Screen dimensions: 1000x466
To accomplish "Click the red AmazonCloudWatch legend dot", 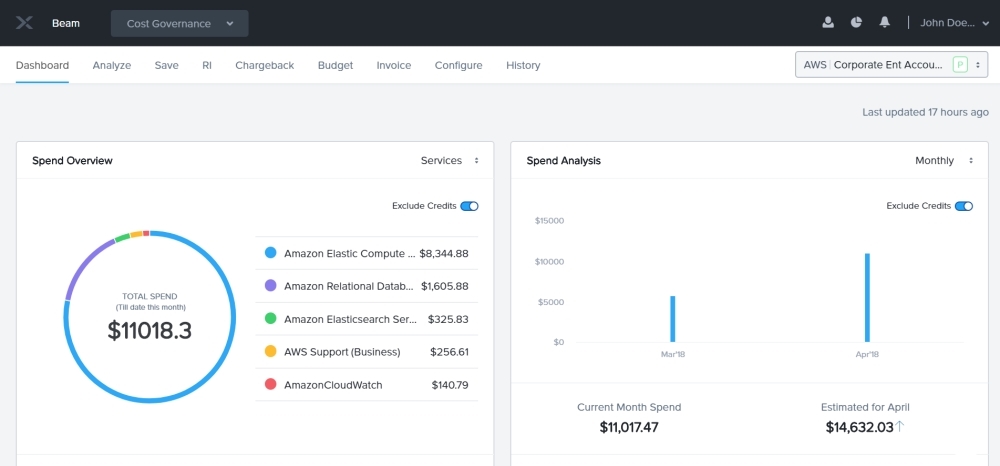I will click(270, 385).
